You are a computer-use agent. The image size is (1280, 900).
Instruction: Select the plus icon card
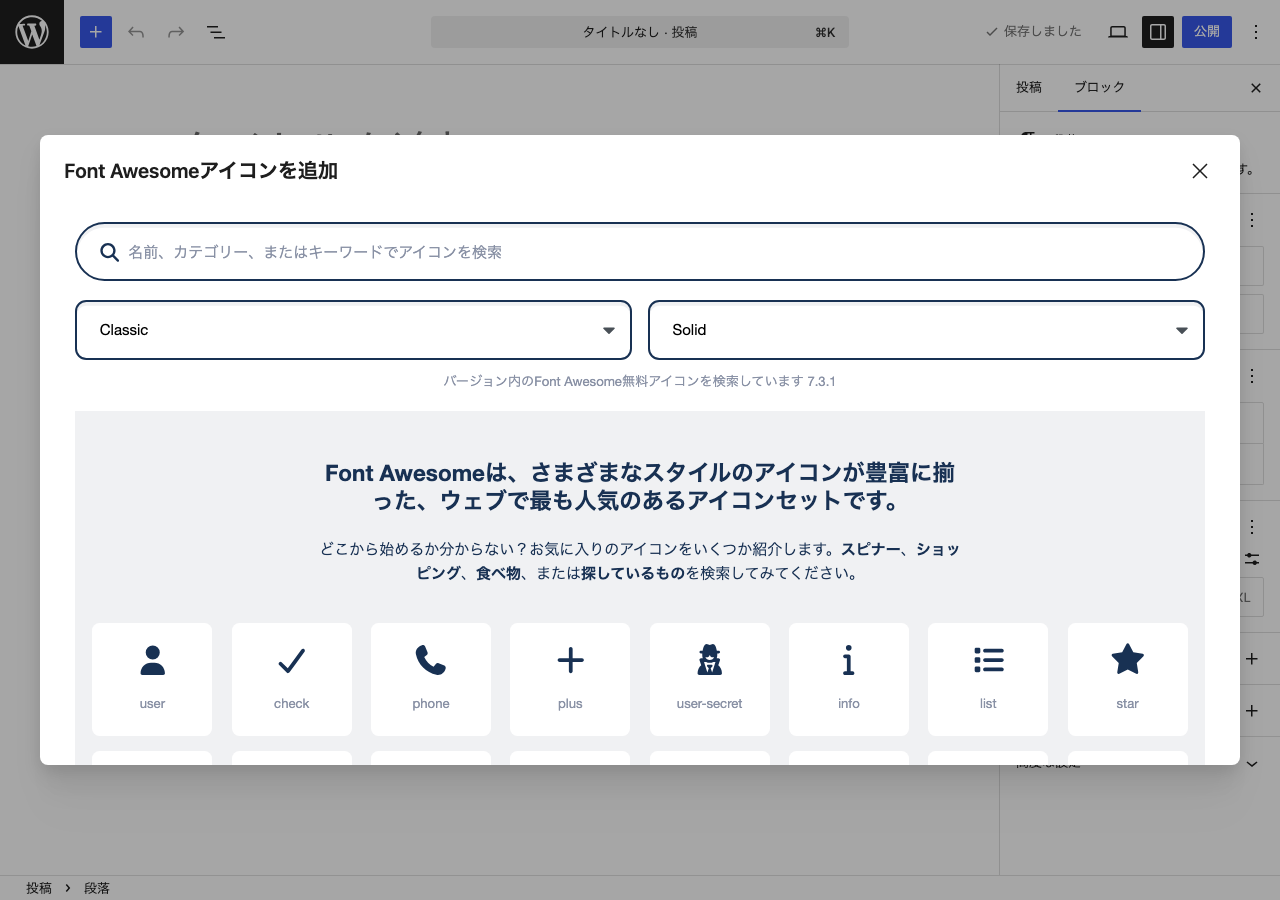pyautogui.click(x=570, y=679)
